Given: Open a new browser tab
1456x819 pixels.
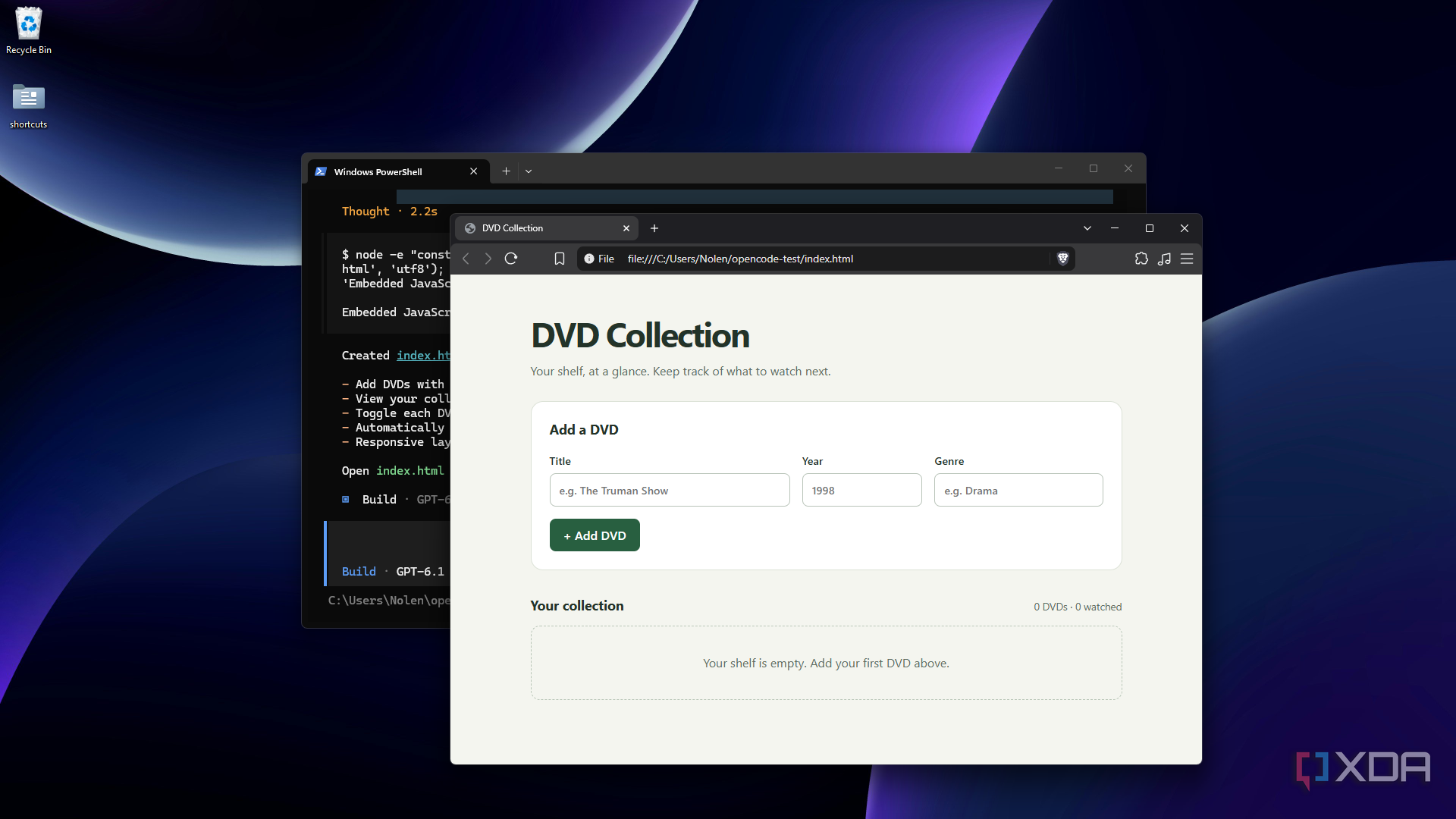Looking at the screenshot, I should click(654, 228).
